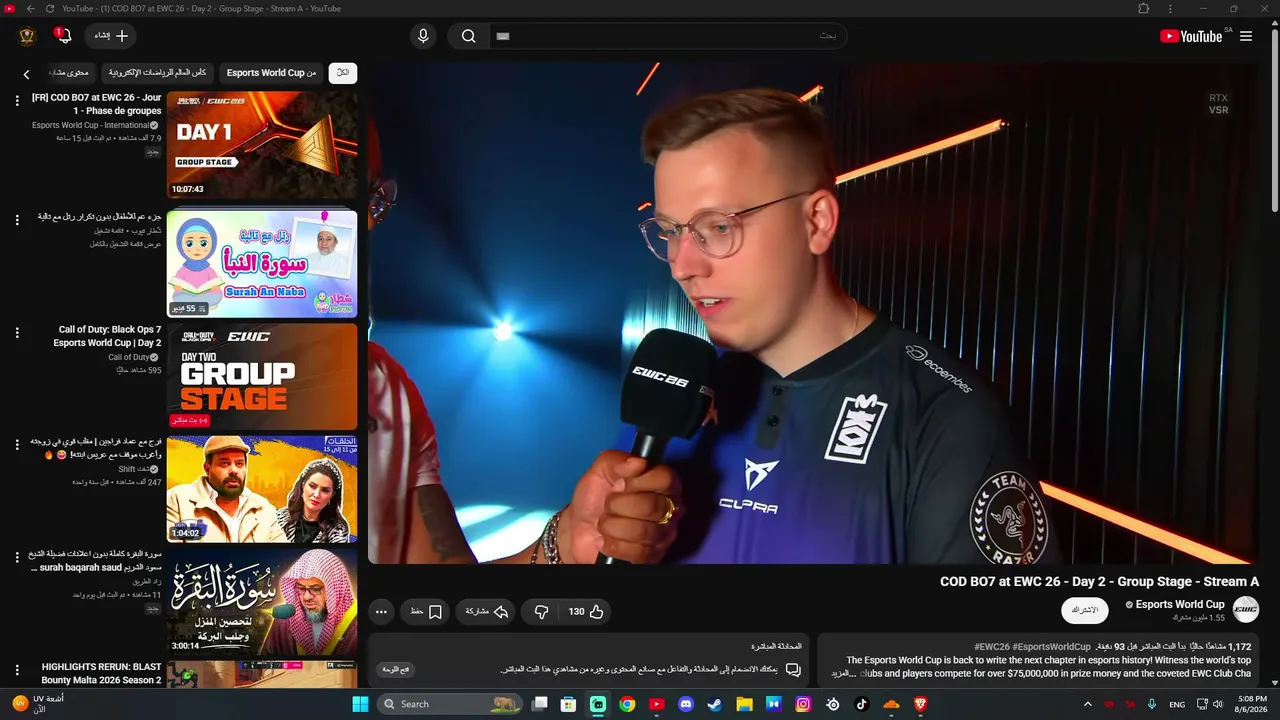Open Google Chrome from the taskbar
Screen dimensions: 1280x720
coord(627,704)
